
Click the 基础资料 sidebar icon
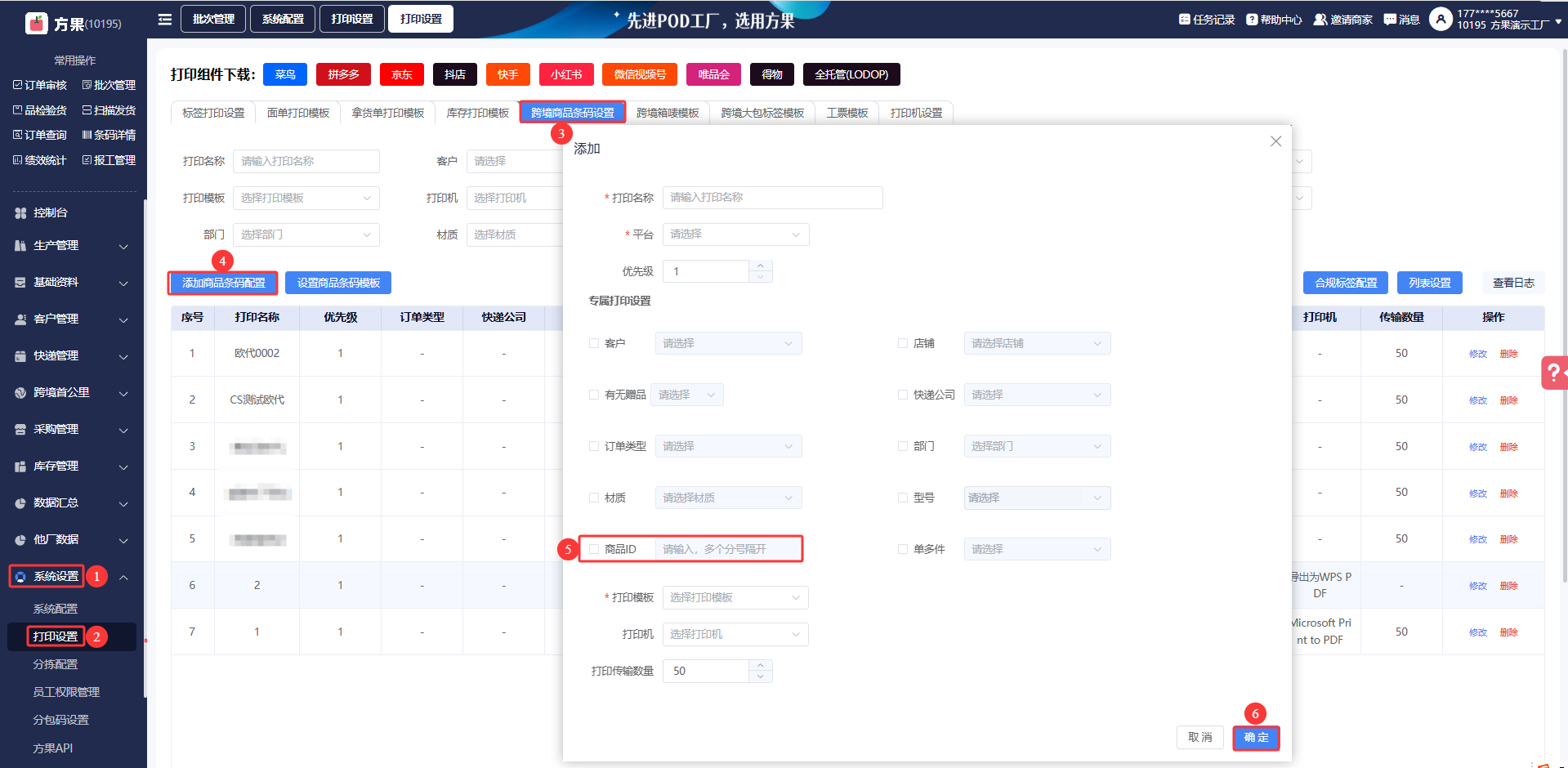pos(20,282)
